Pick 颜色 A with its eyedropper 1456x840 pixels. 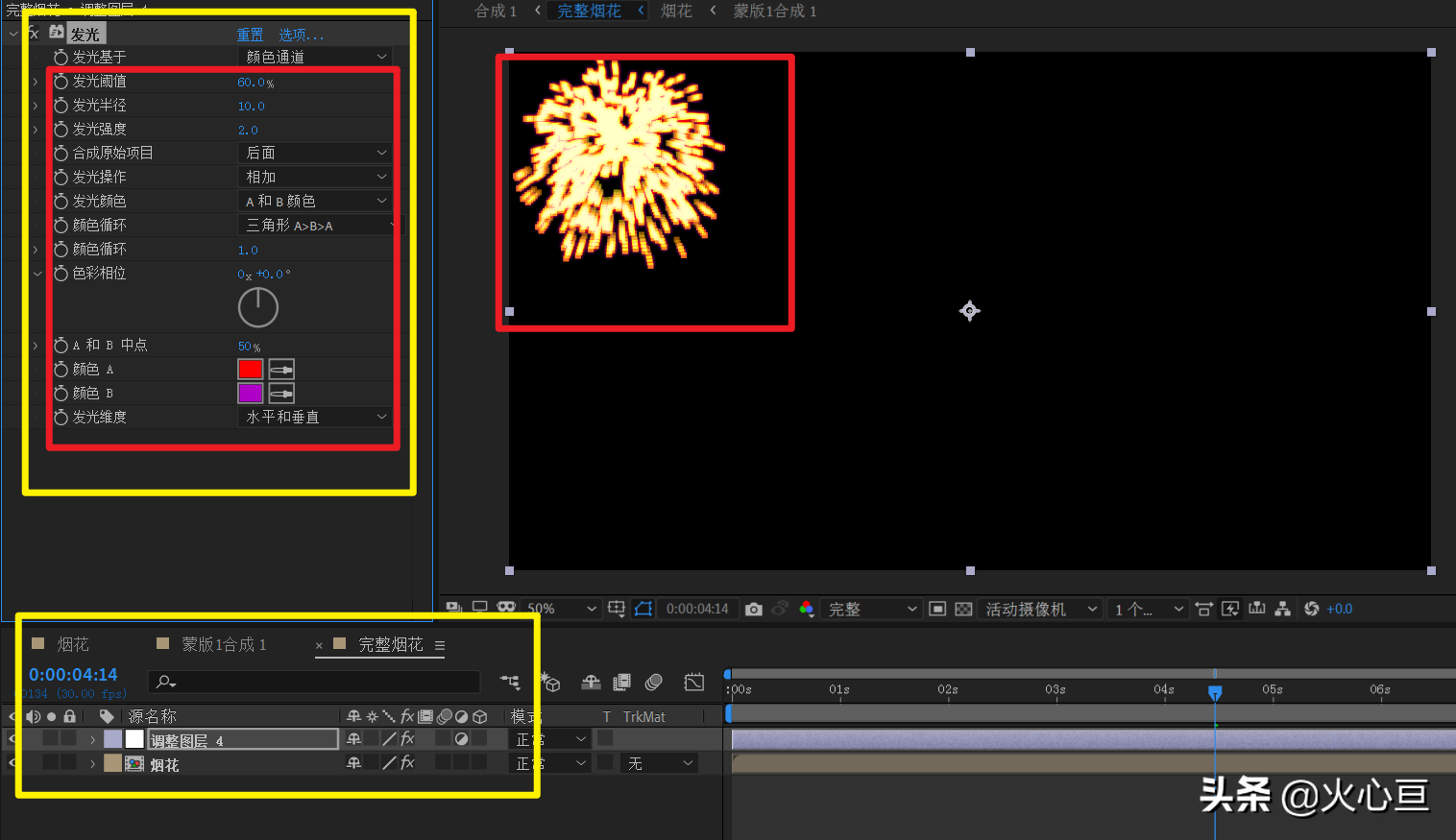coord(281,370)
